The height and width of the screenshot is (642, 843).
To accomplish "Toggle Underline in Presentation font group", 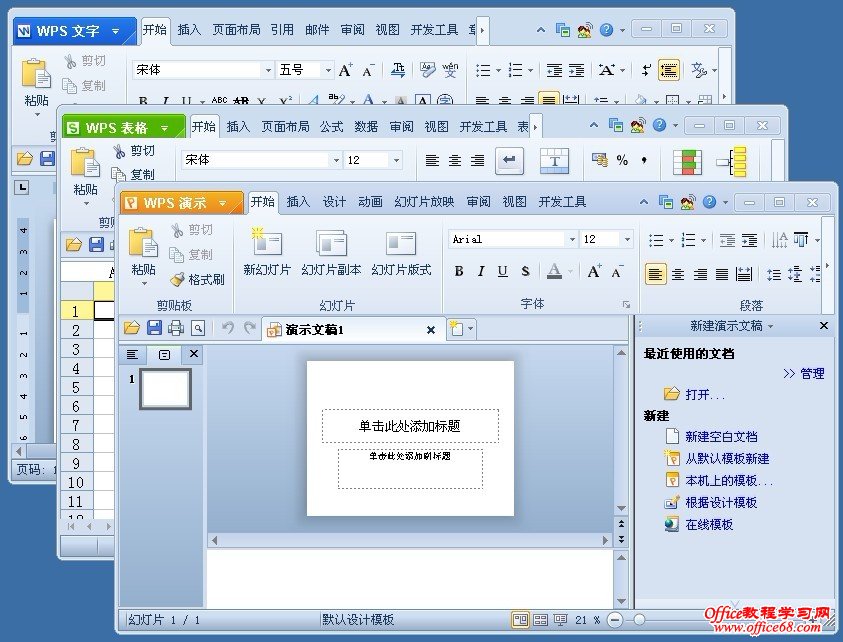I will click(x=503, y=272).
